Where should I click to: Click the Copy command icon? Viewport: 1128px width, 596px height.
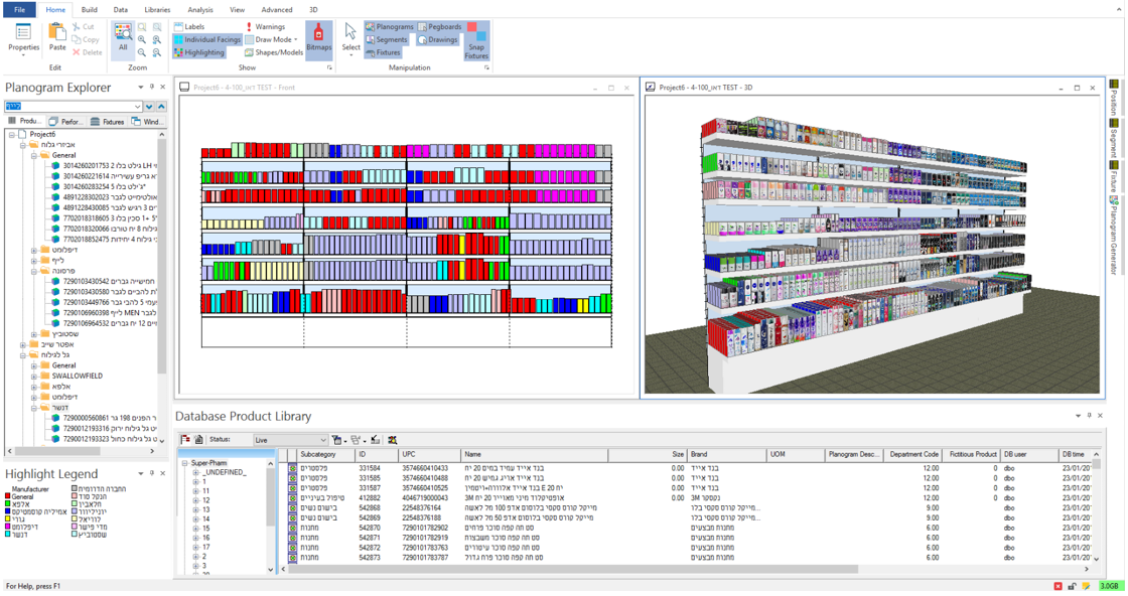click(x=76, y=40)
